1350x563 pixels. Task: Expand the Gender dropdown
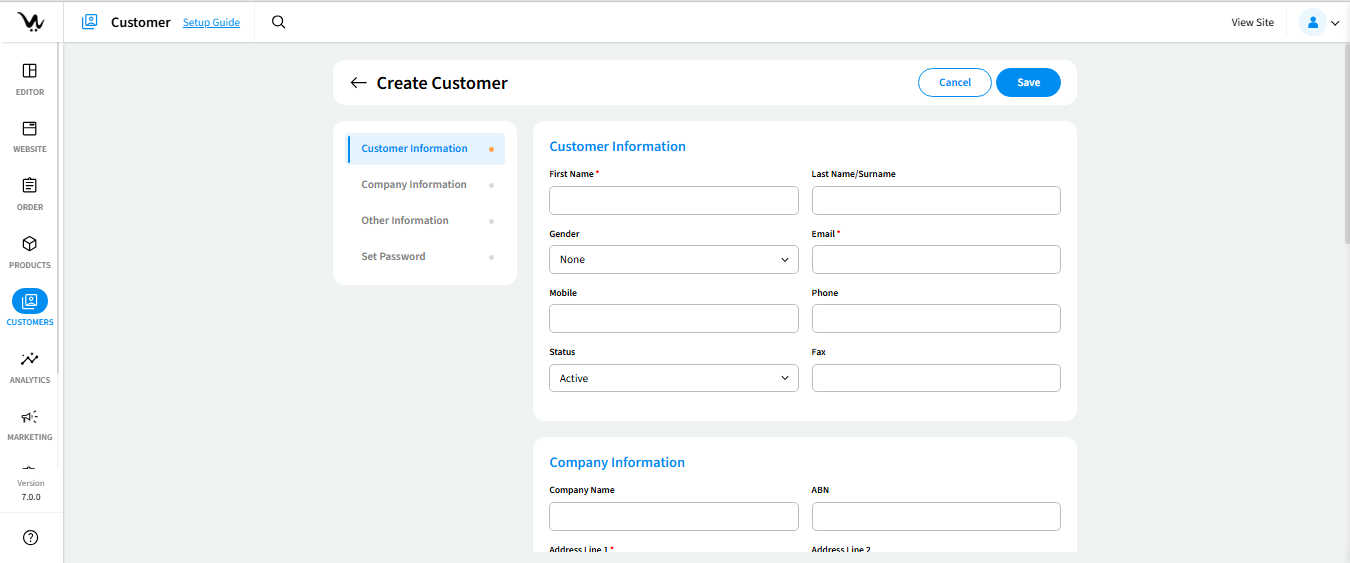click(673, 260)
